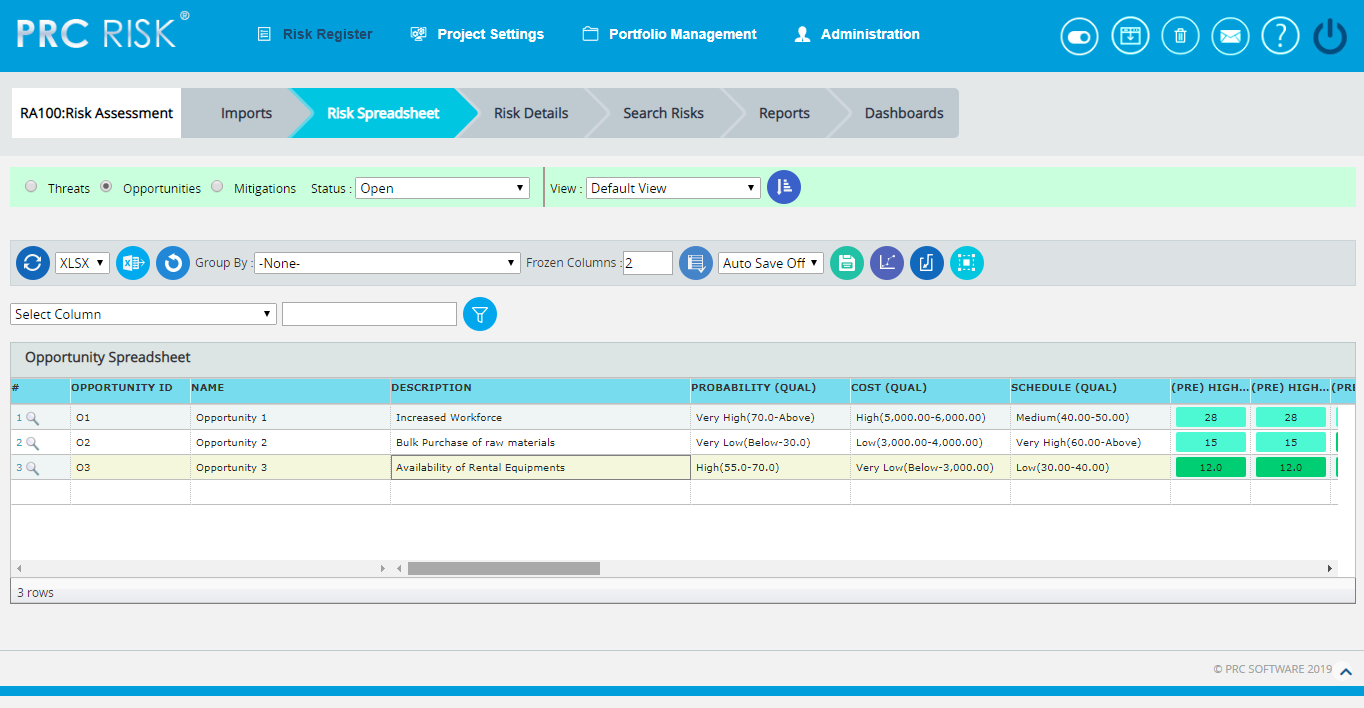This screenshot has height=708, width=1364.
Task: Open the help question mark icon
Action: [1281, 36]
